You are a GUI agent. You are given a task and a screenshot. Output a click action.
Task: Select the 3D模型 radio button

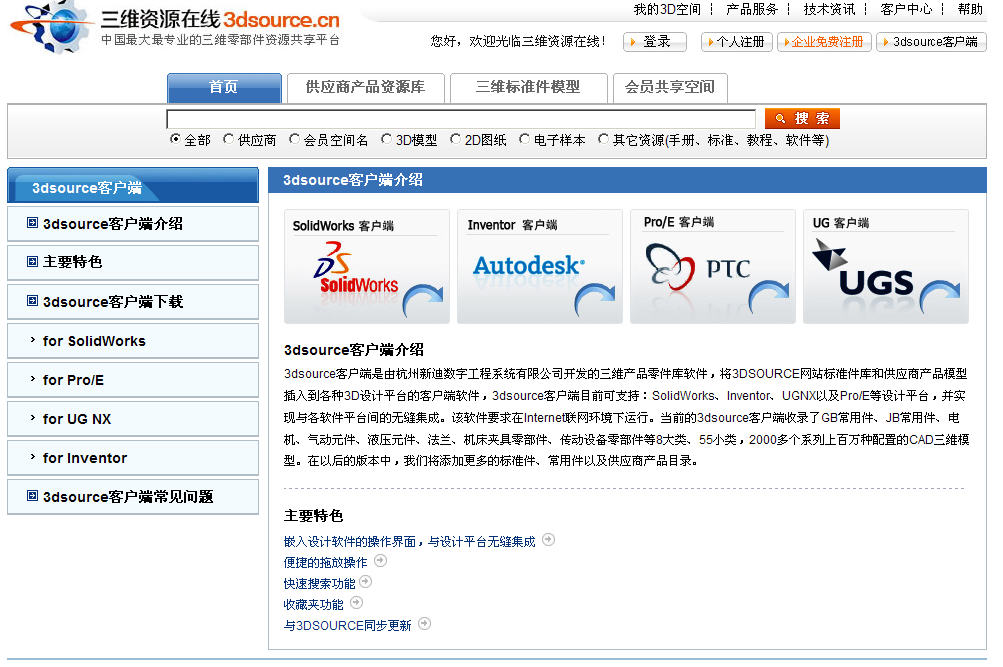386,139
